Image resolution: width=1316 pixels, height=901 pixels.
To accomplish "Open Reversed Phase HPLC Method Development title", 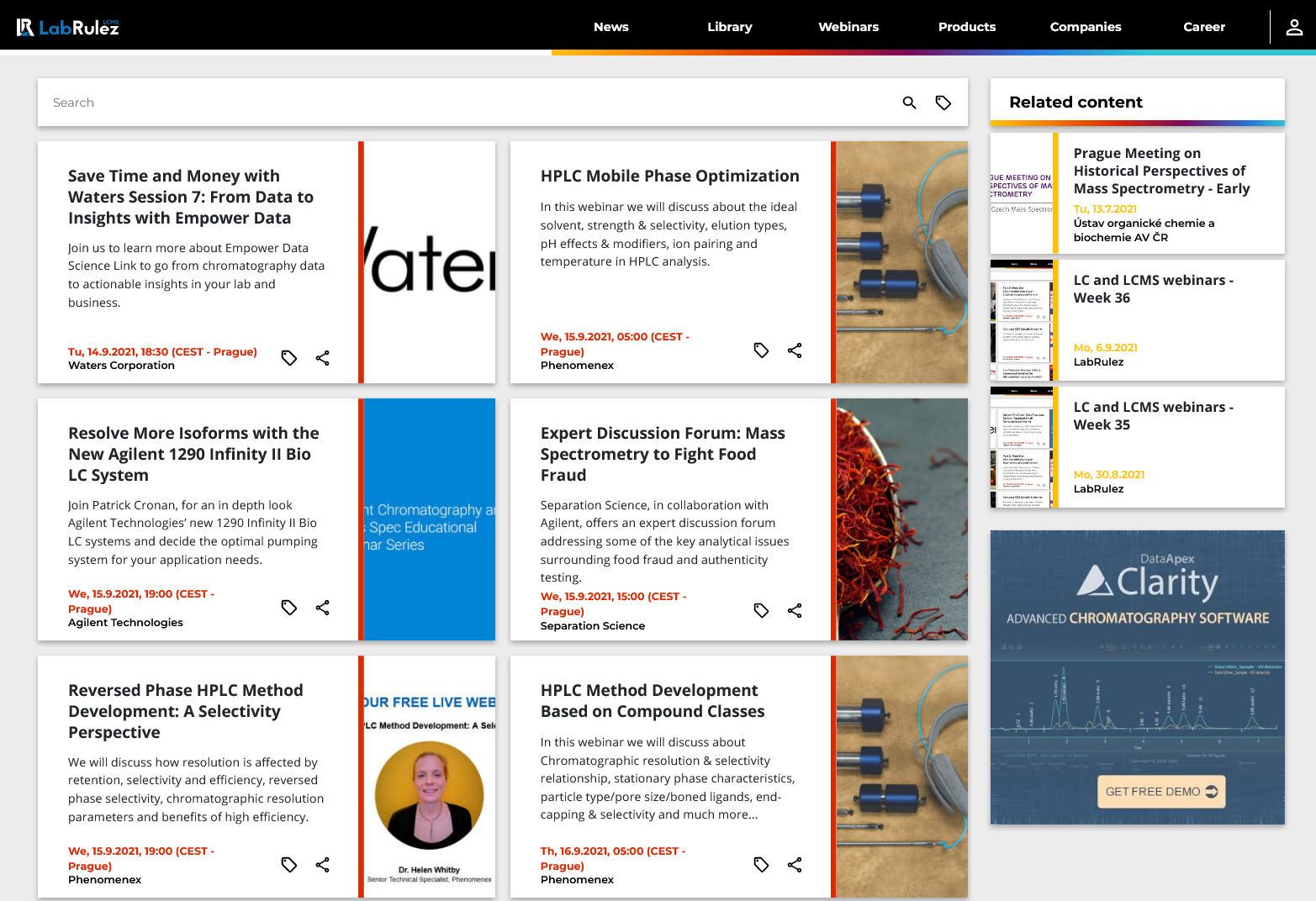I will tap(186, 711).
